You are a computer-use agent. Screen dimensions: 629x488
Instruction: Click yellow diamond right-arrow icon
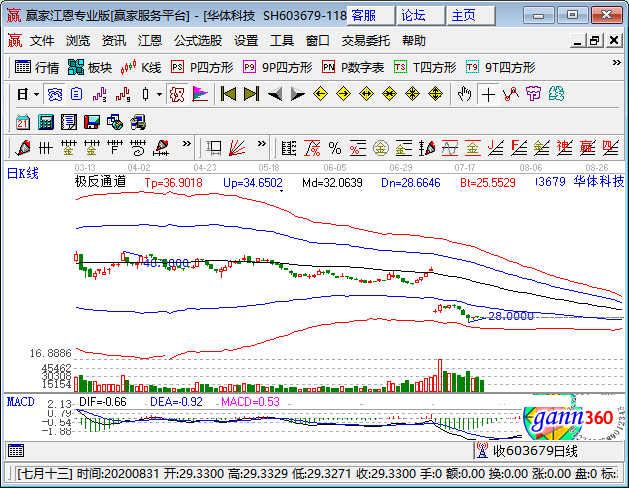(343, 94)
